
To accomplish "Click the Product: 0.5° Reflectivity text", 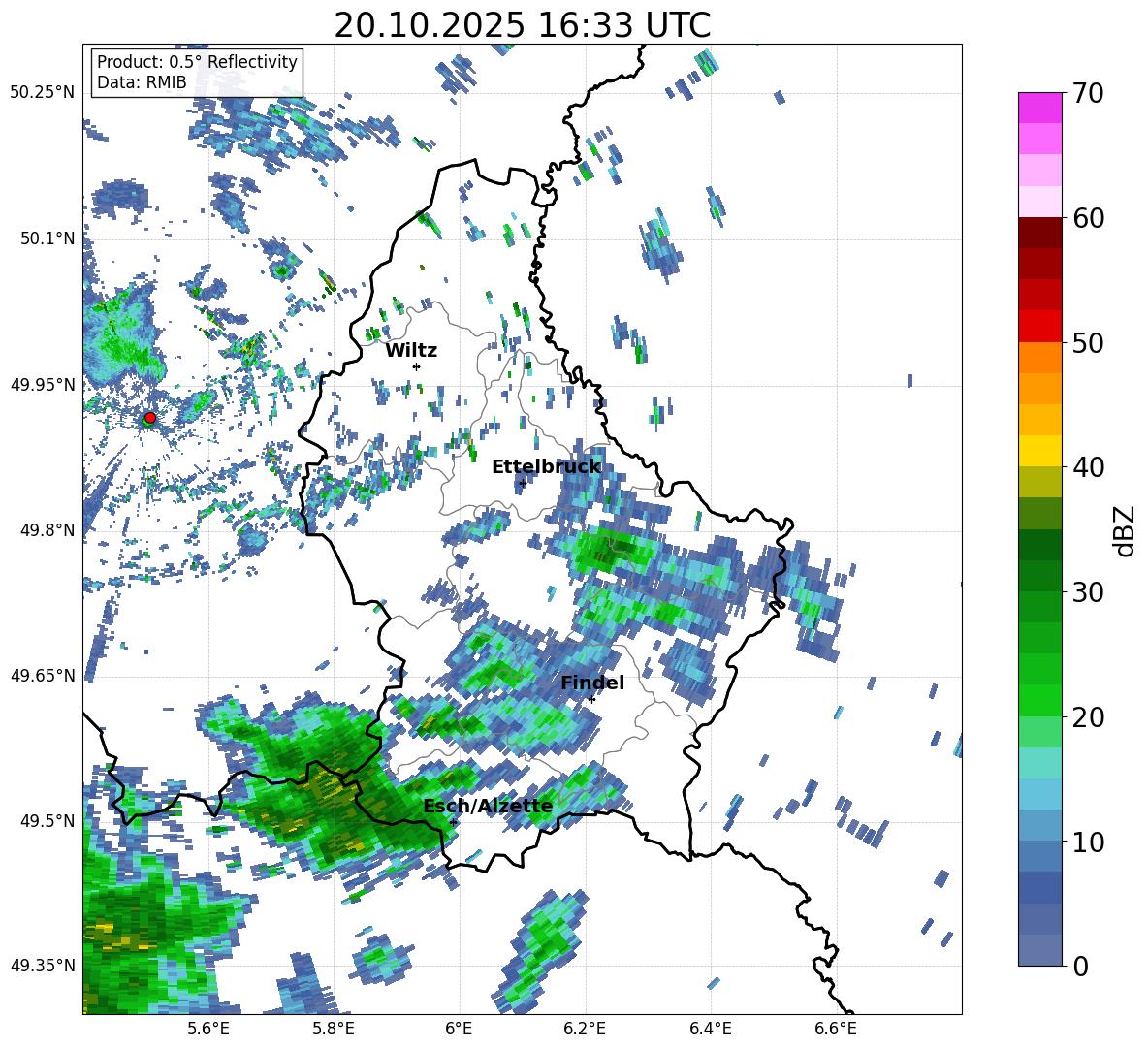I will (197, 62).
